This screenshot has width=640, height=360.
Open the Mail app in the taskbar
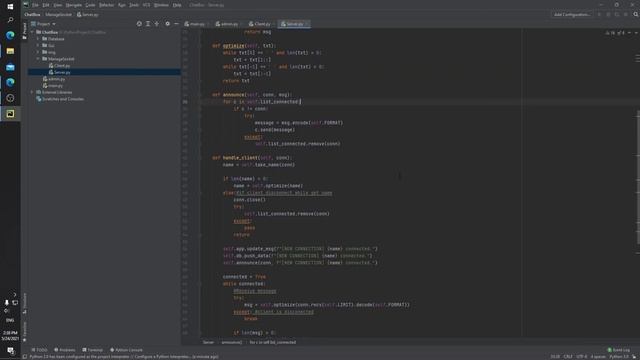pos(10,67)
